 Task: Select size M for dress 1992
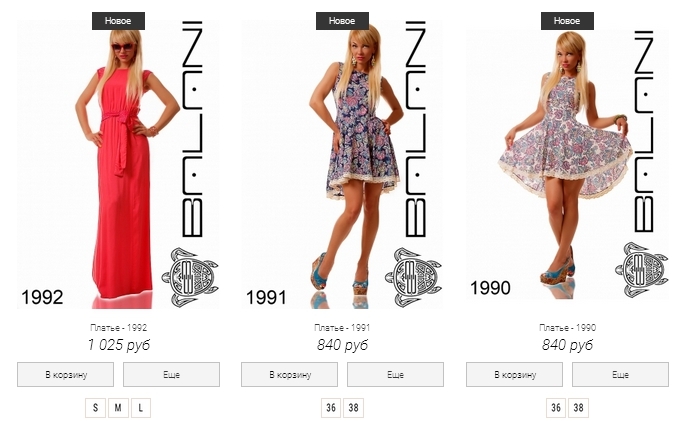[x=118, y=408]
